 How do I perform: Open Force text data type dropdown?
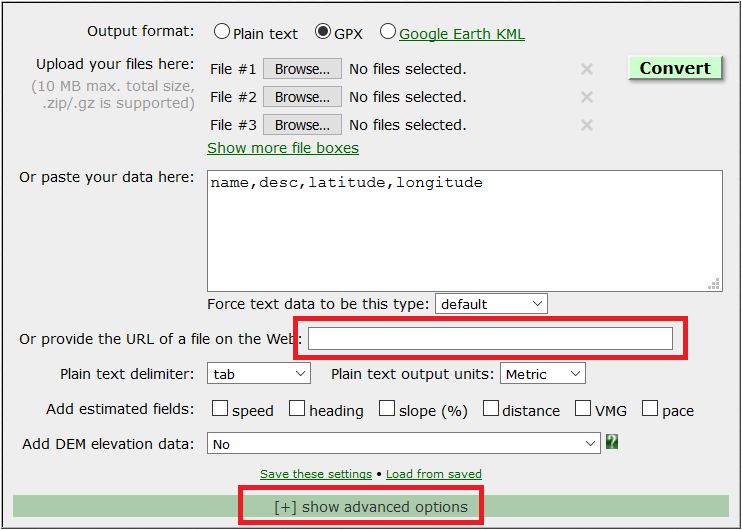coord(491,304)
